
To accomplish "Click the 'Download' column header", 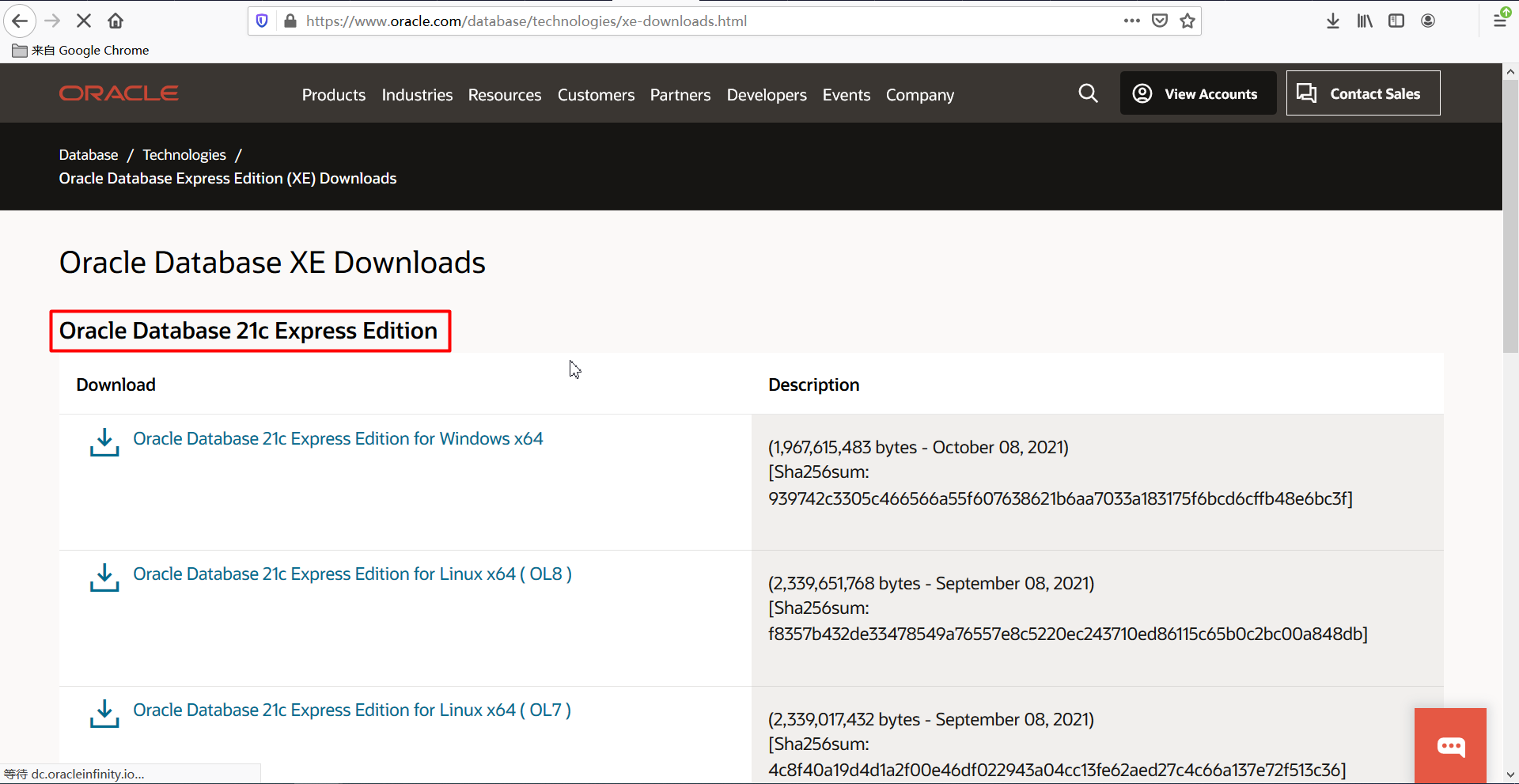I will coord(116,384).
